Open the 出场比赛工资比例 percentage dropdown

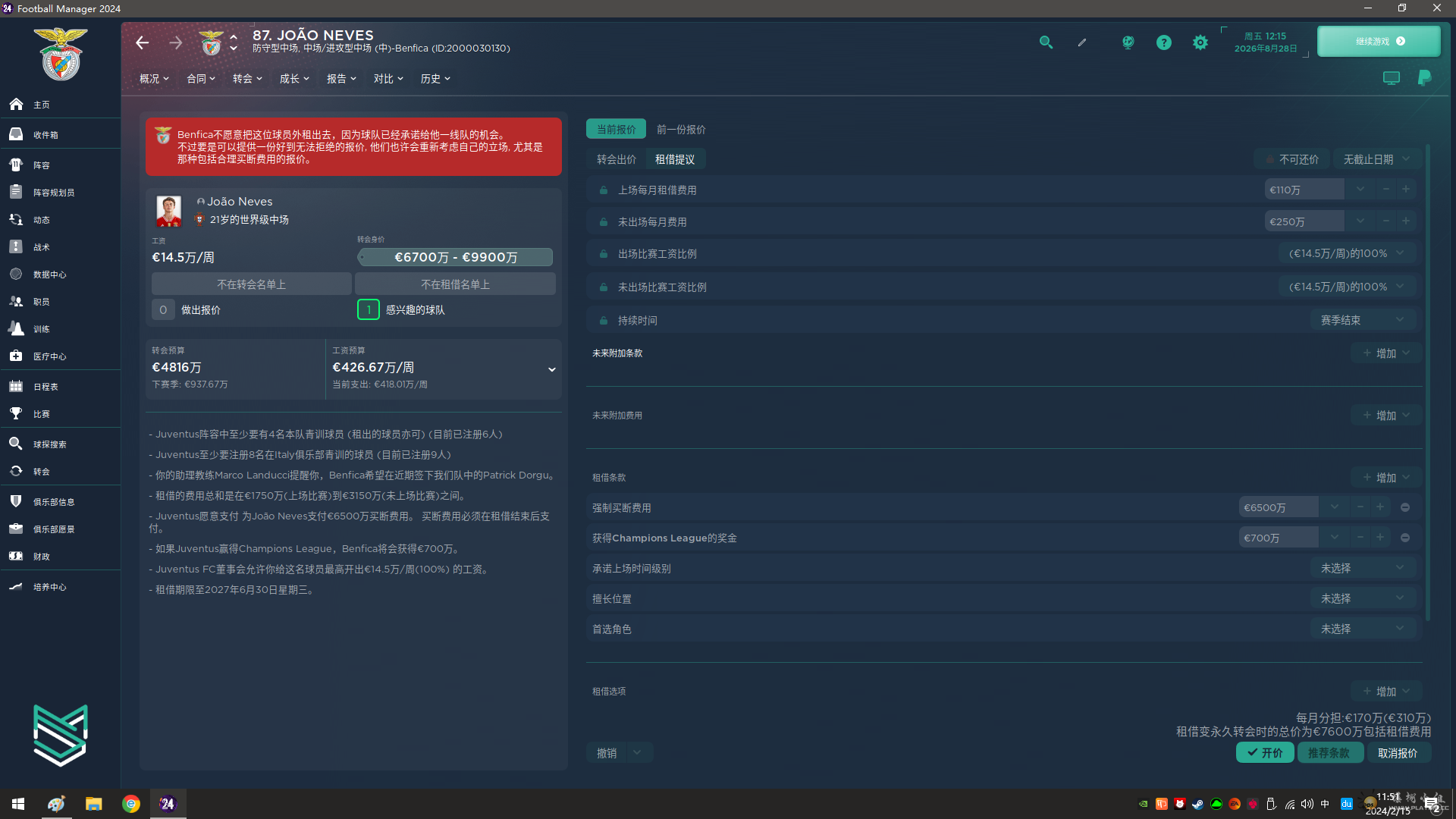(1347, 253)
